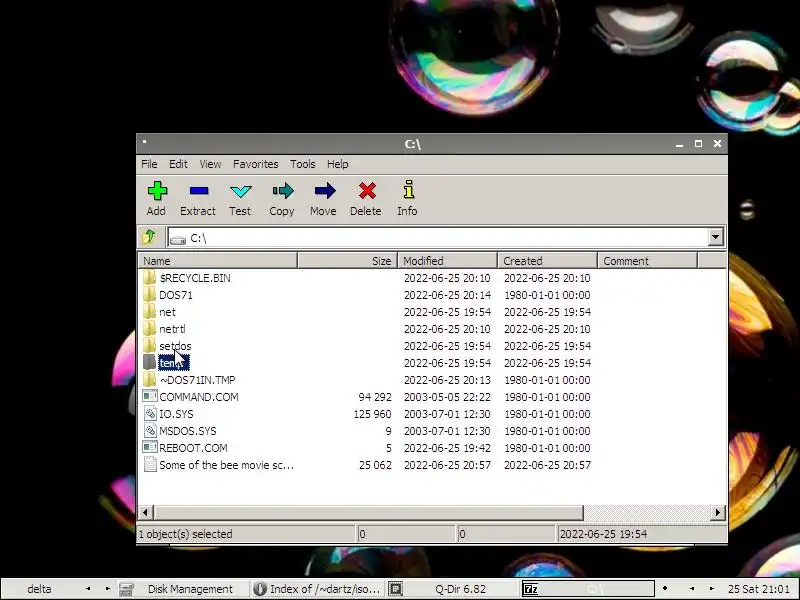The width and height of the screenshot is (800, 600).
Task: Go up one folder level
Action: pos(149,237)
